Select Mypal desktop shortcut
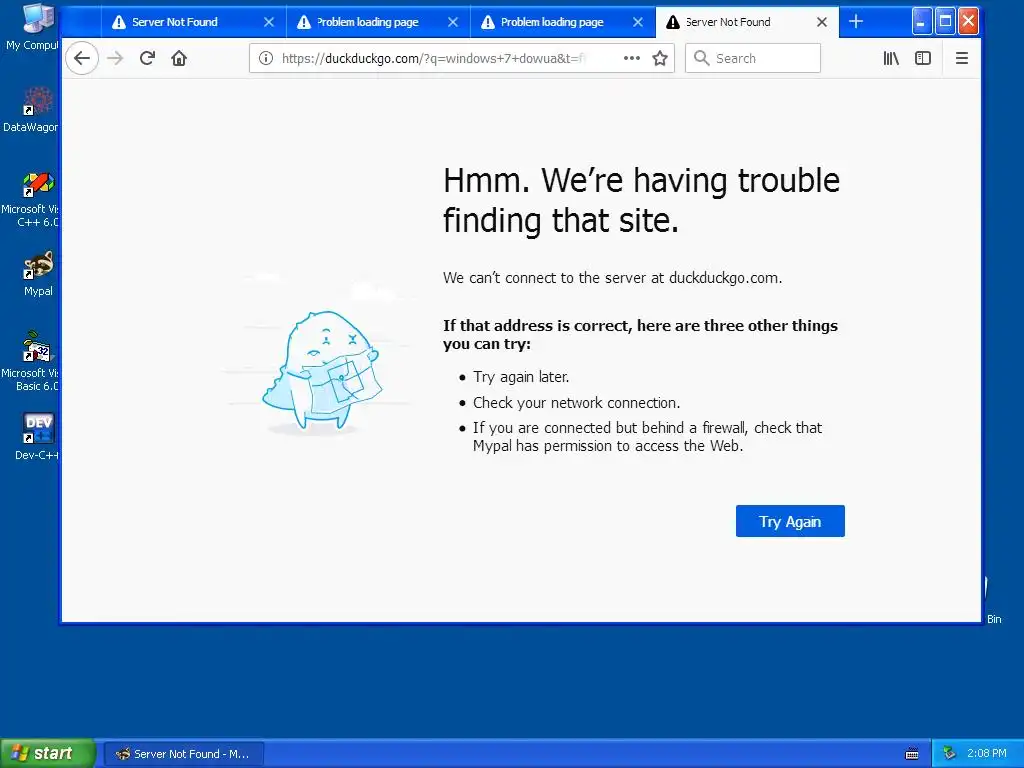Viewport: 1024px width, 768px height. 38,274
